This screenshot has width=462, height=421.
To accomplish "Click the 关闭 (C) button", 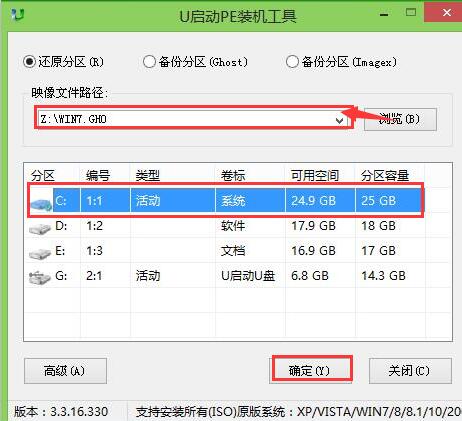I will (x=410, y=371).
